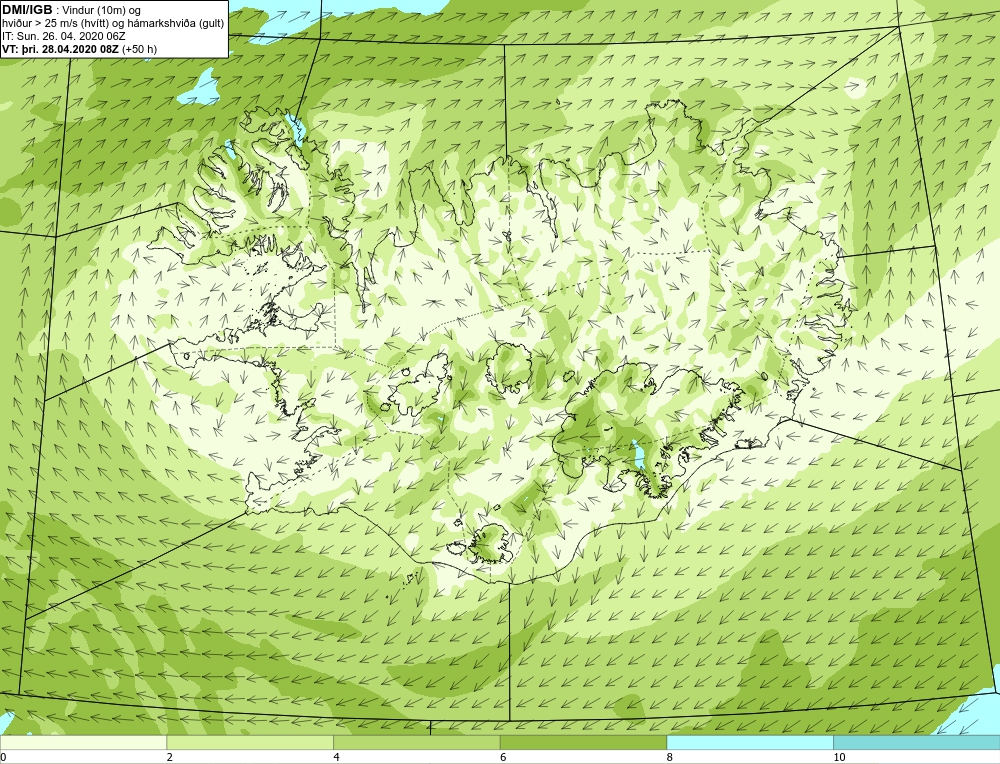The width and height of the screenshot is (1000, 764).
Task: Click the scale label 0
Action: pos(3,757)
